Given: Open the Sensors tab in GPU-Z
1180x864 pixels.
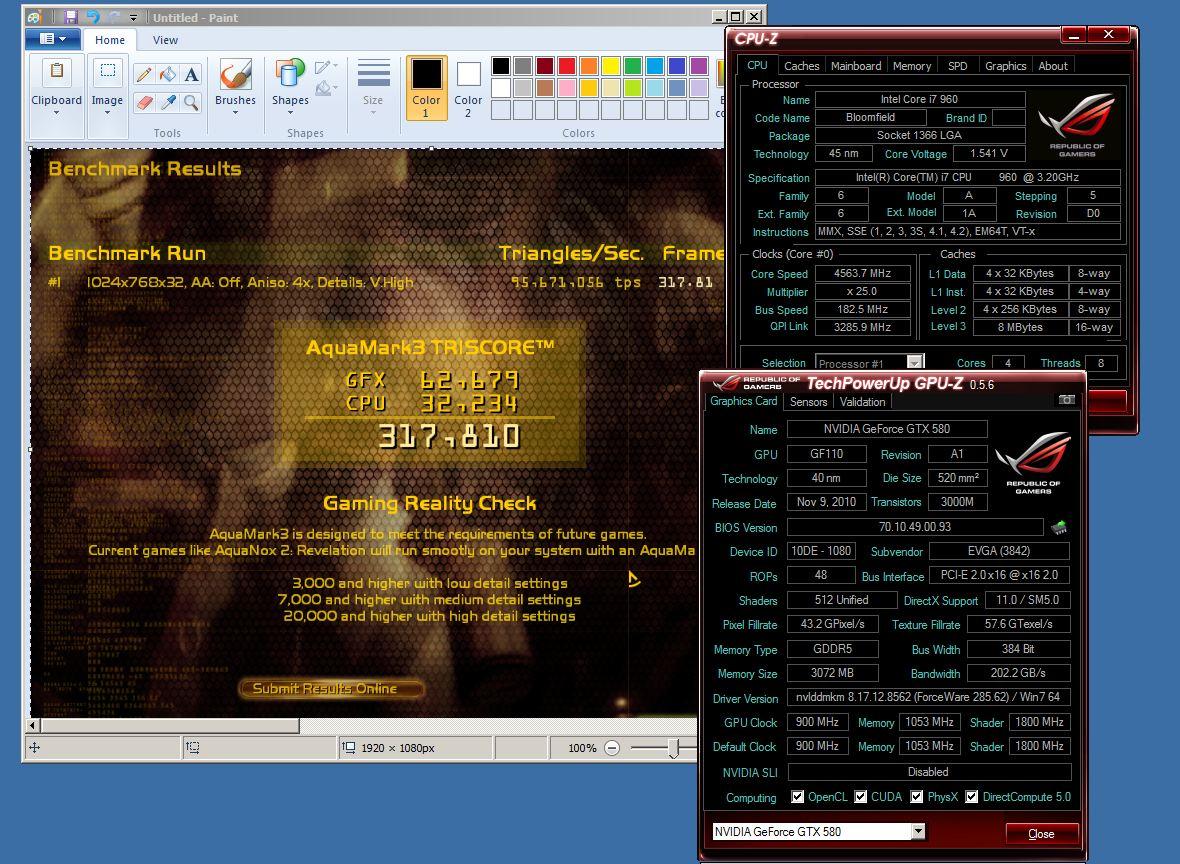Looking at the screenshot, I should pos(808,402).
